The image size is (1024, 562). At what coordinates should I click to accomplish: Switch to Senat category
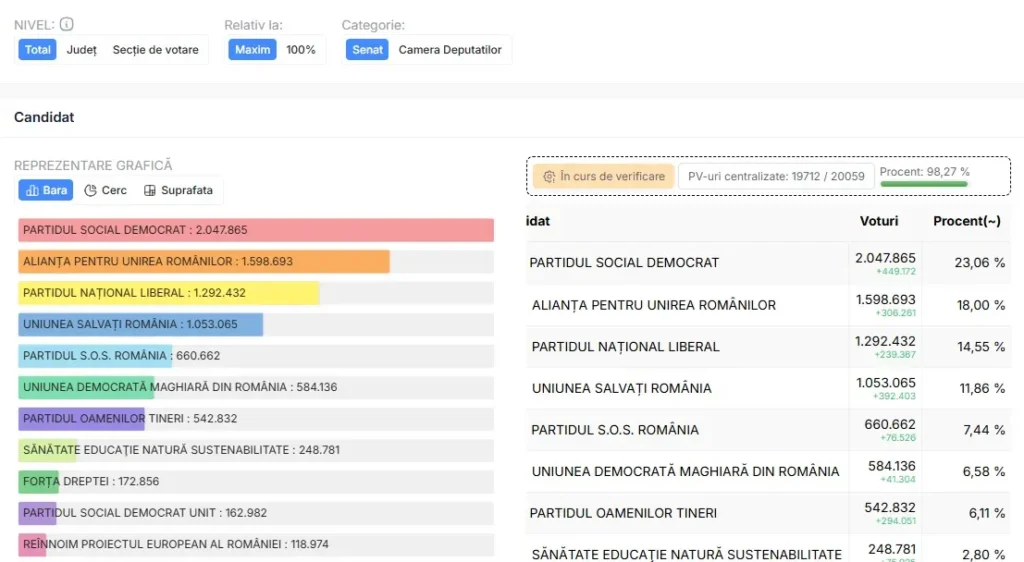[x=367, y=50]
